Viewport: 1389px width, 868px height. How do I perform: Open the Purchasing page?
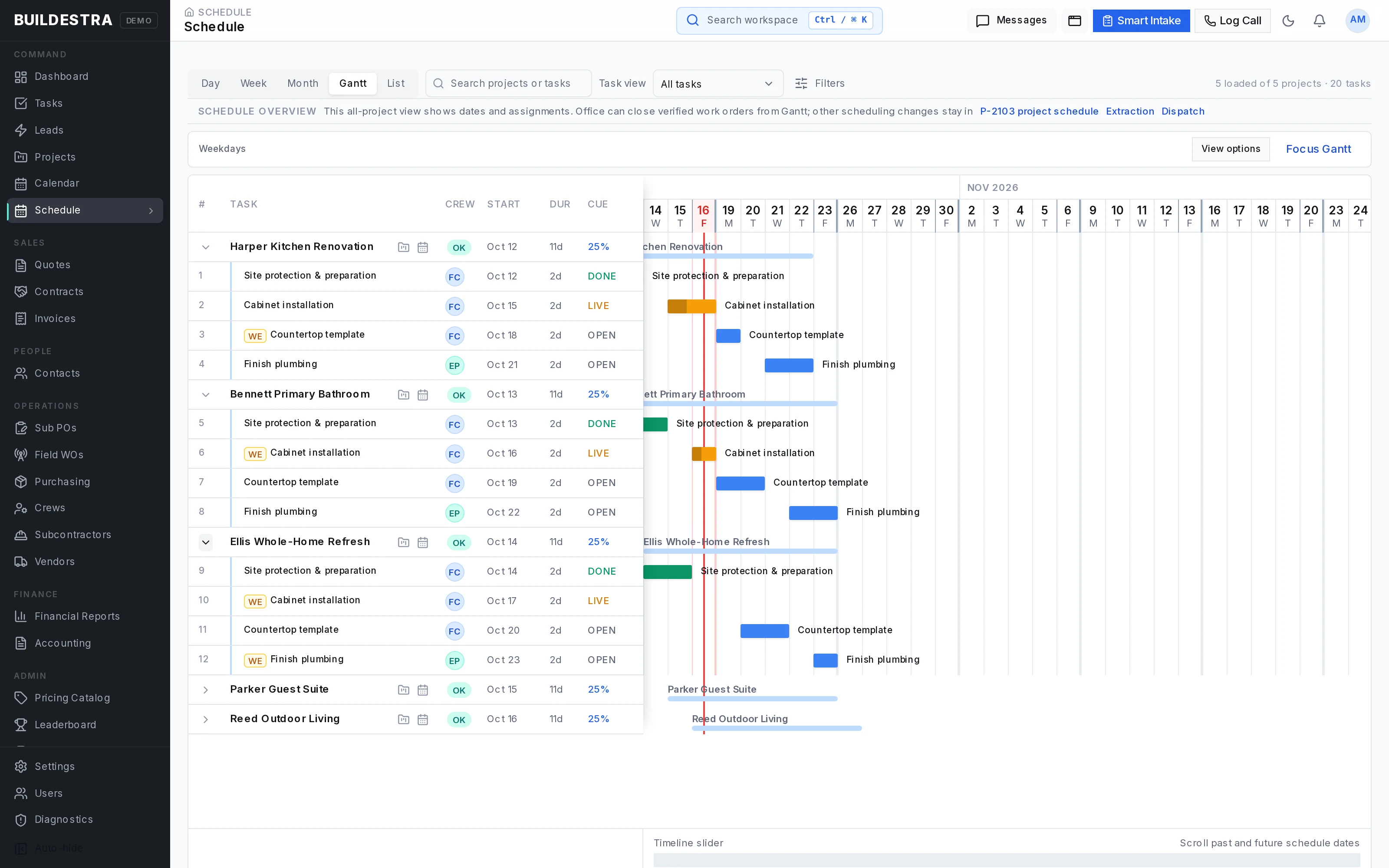coord(85,482)
